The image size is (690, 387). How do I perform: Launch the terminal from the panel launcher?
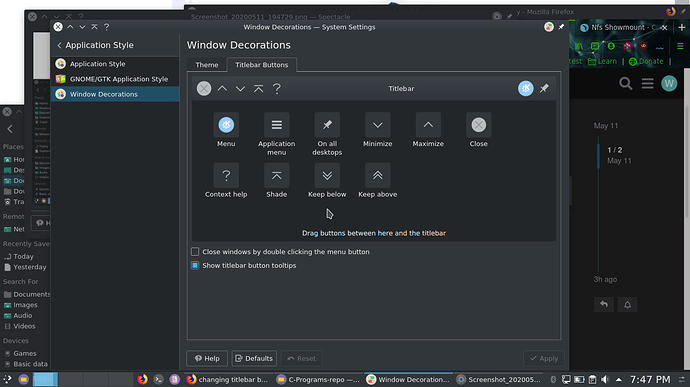coord(158,380)
